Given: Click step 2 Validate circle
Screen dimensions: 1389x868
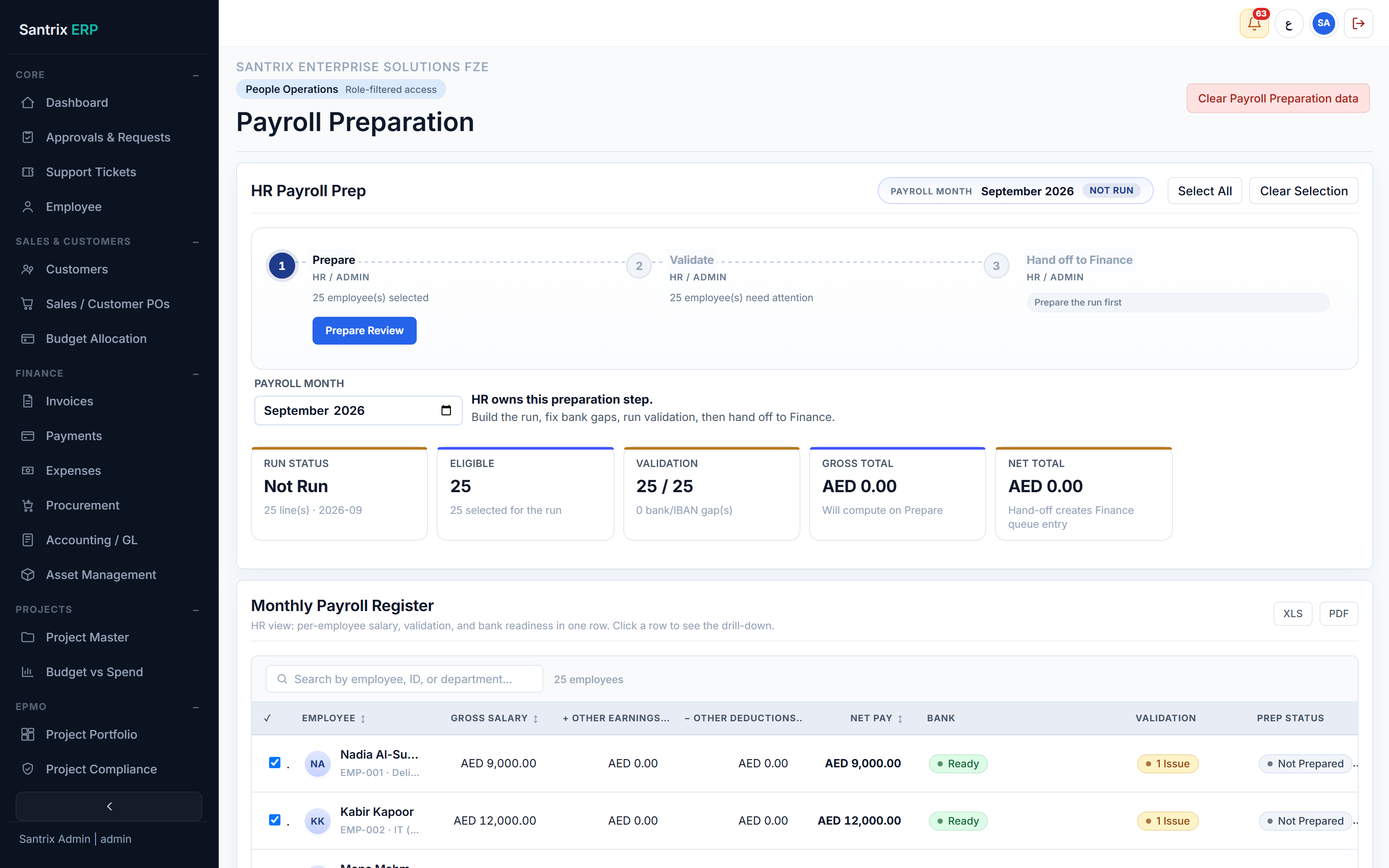Looking at the screenshot, I should (639, 266).
